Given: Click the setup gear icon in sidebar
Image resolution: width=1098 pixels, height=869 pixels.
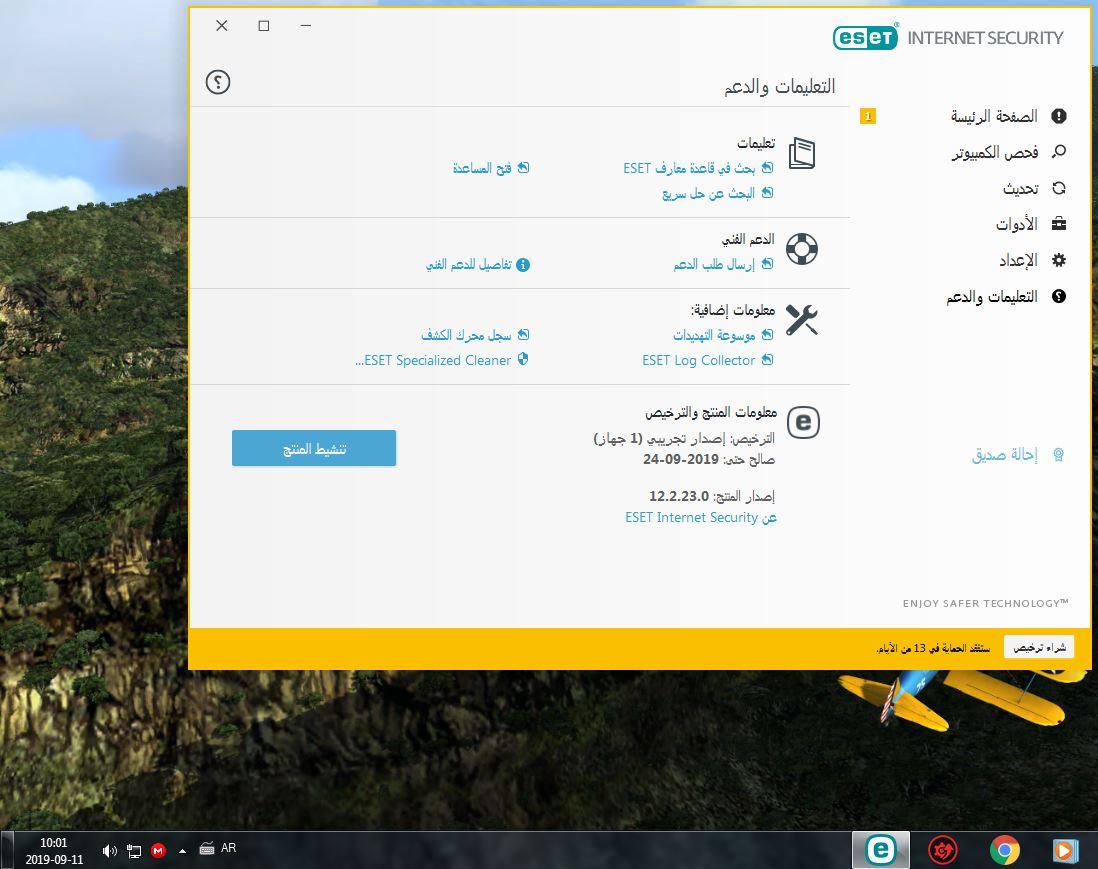Looking at the screenshot, I should [1059, 260].
